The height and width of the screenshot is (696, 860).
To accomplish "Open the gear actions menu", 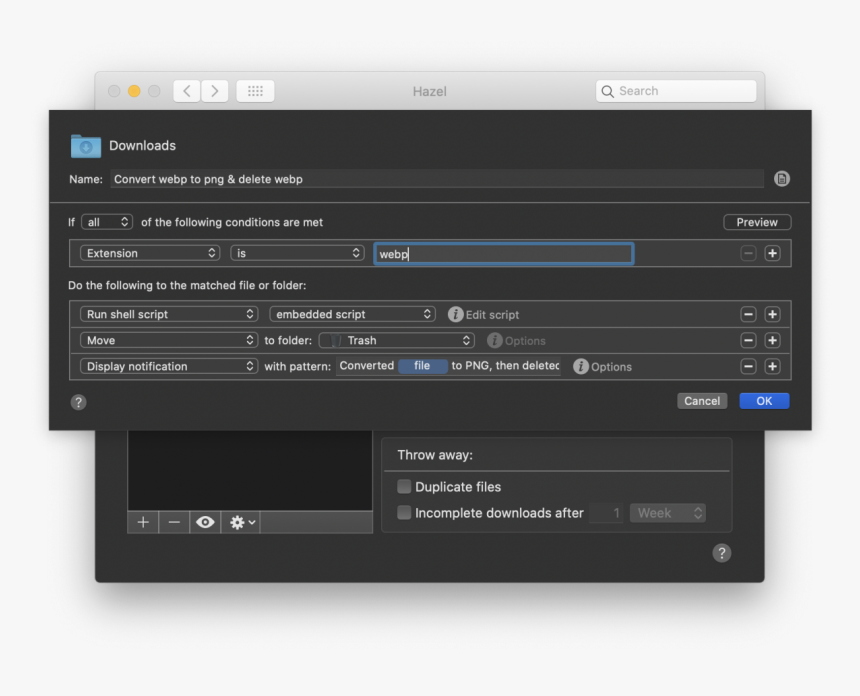I will point(242,522).
